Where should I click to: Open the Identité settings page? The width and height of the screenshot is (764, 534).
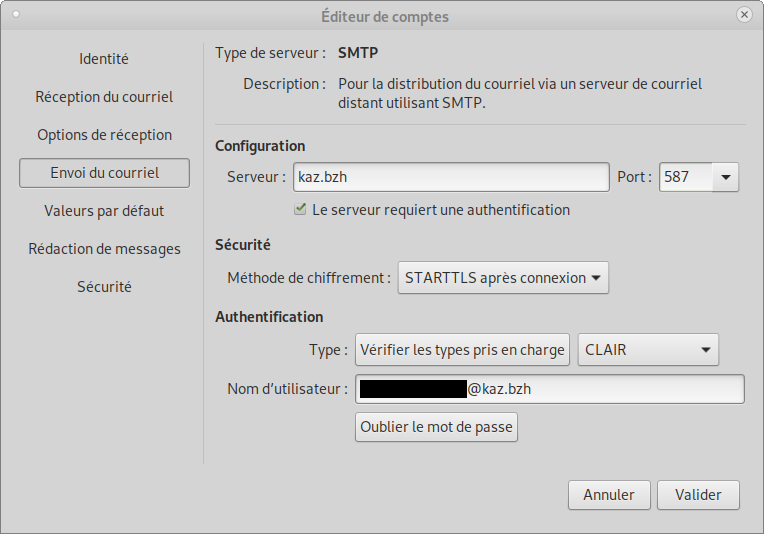104,59
